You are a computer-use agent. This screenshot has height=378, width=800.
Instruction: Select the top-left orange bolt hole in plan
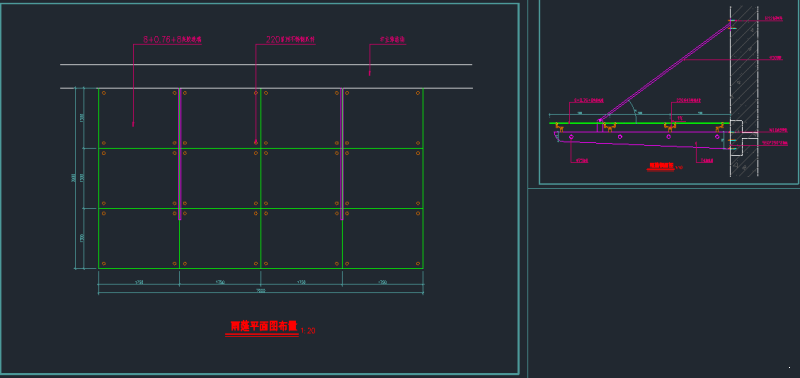(x=104, y=93)
